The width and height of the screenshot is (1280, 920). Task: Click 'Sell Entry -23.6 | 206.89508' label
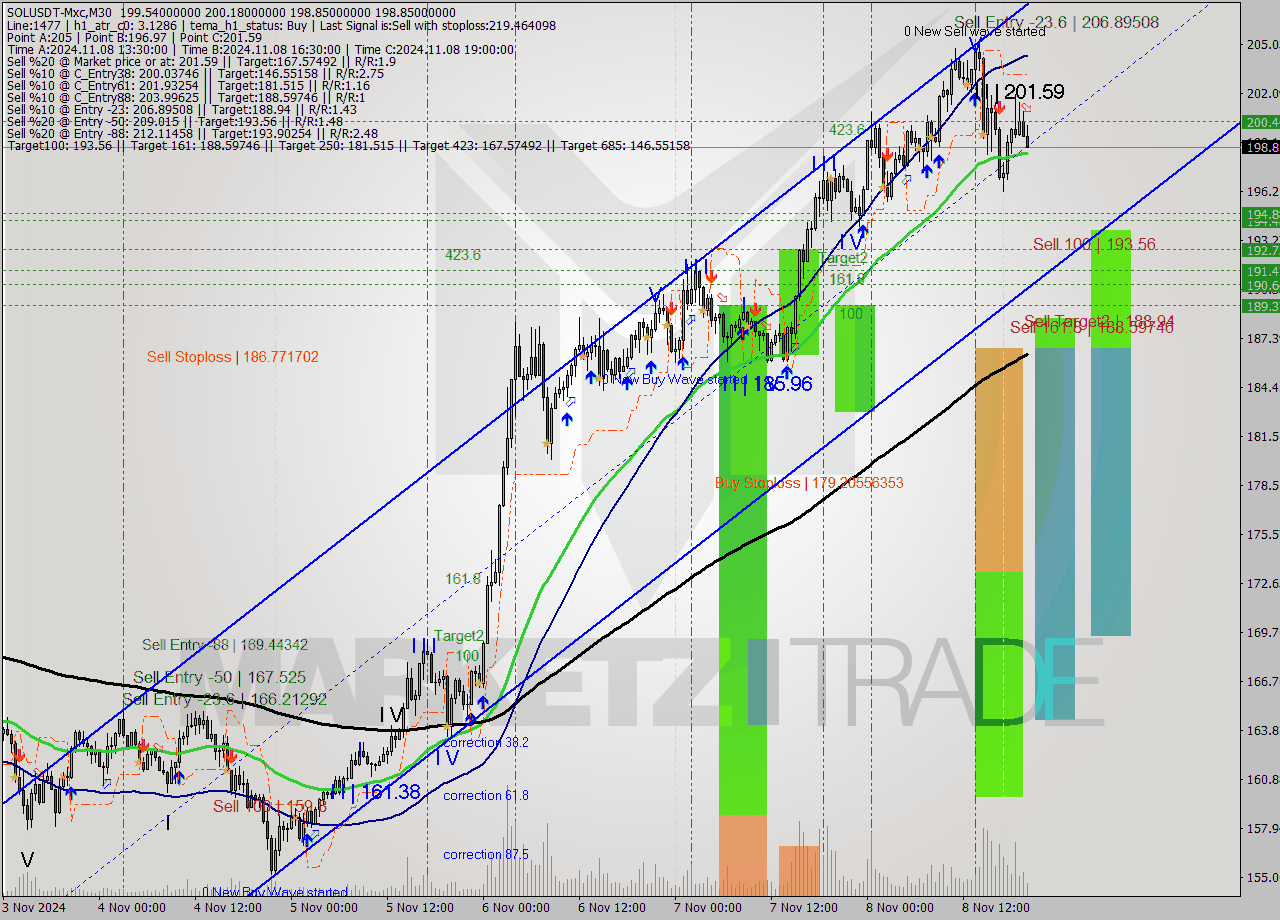point(1056,21)
